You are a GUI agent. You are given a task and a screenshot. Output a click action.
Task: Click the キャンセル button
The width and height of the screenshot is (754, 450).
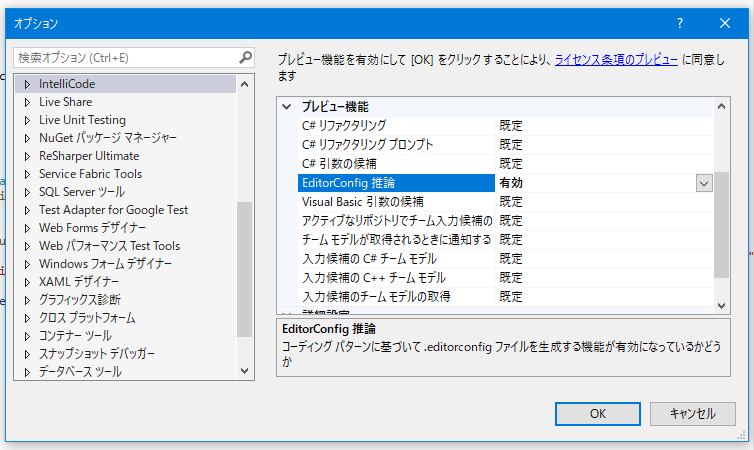click(x=692, y=414)
